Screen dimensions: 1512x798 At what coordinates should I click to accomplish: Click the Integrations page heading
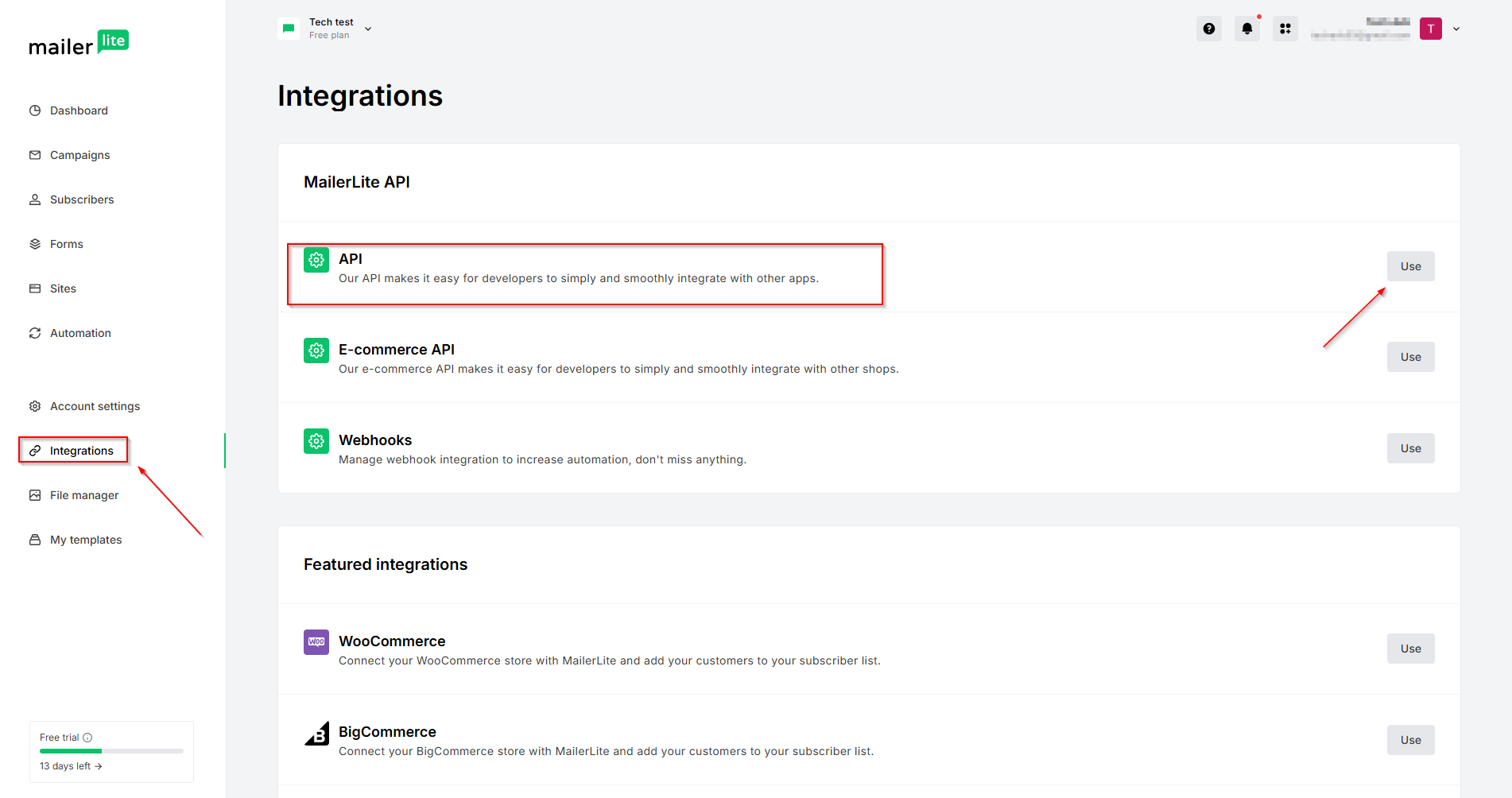pyautogui.click(x=360, y=95)
